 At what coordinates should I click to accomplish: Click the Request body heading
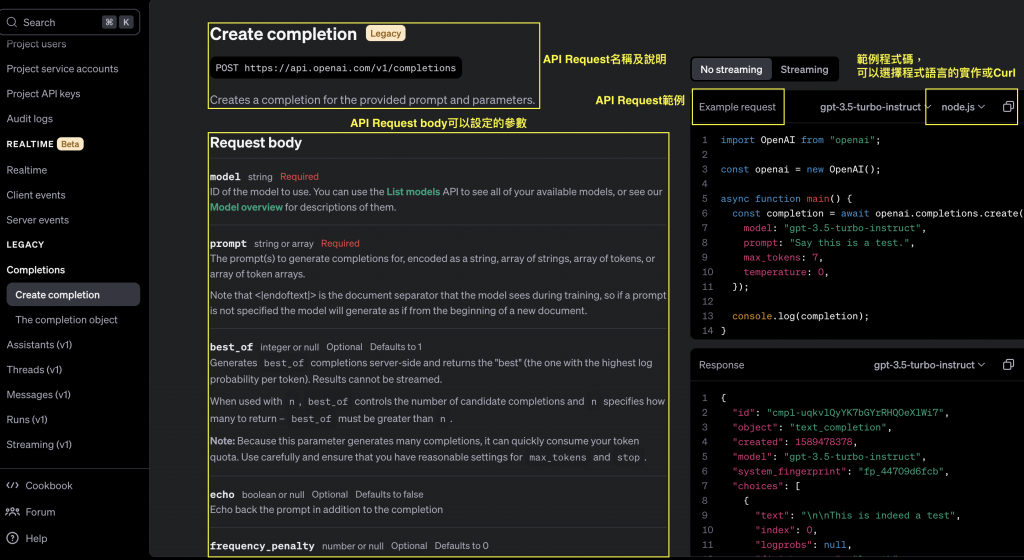pyautogui.click(x=256, y=142)
